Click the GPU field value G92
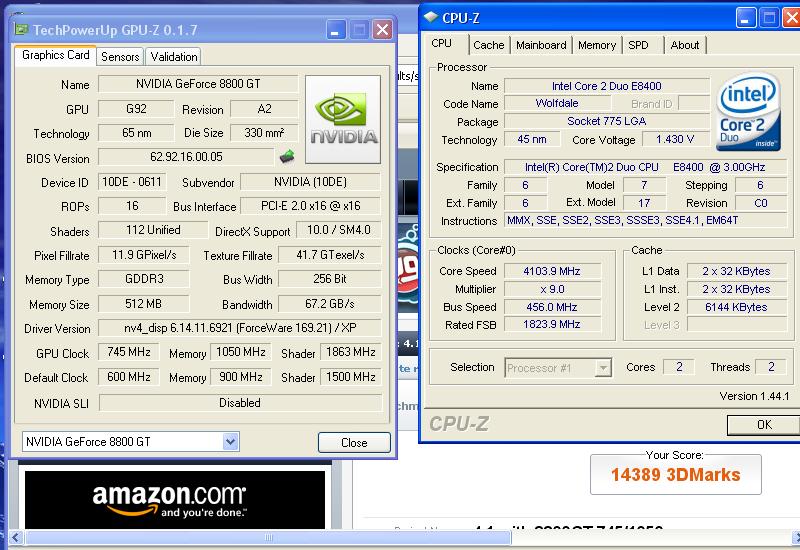The height and width of the screenshot is (550, 800). [x=136, y=109]
